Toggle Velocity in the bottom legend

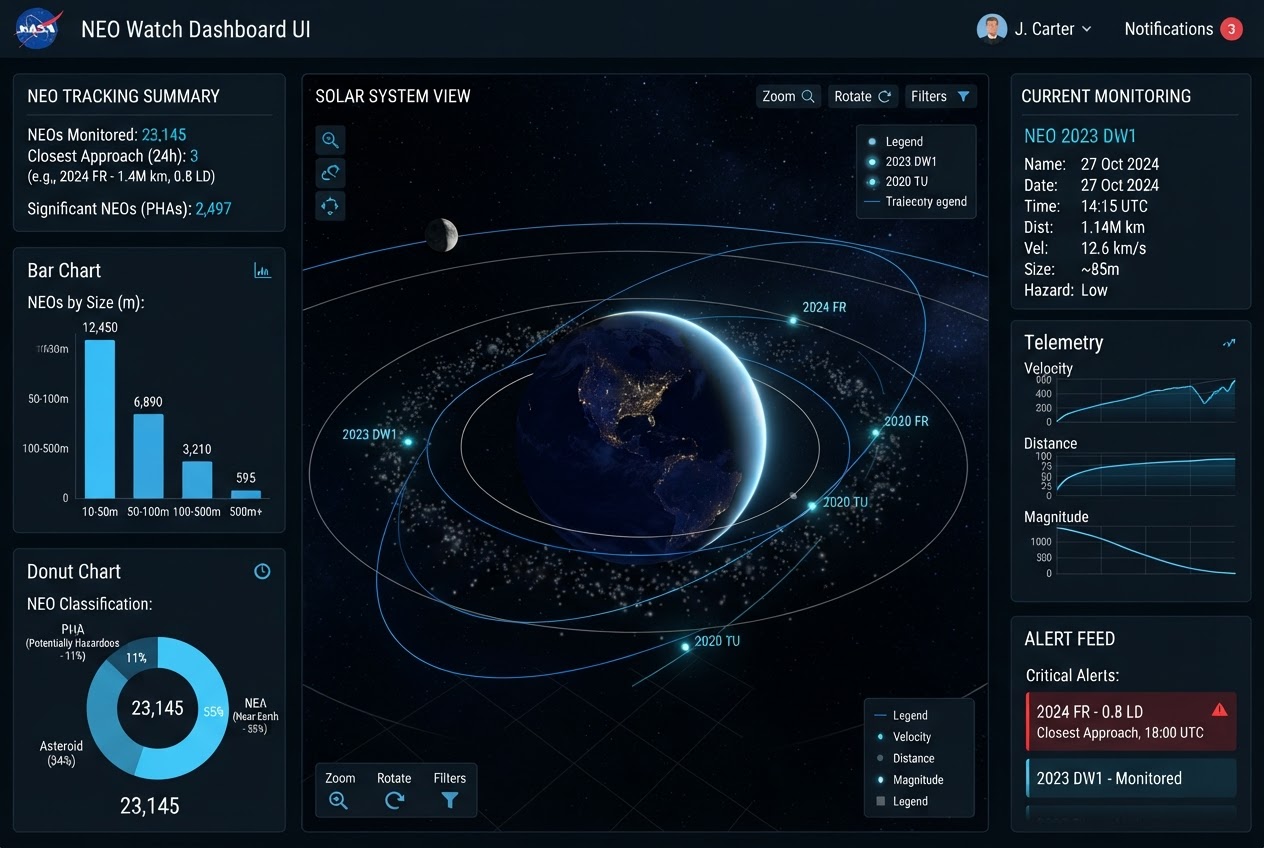903,737
